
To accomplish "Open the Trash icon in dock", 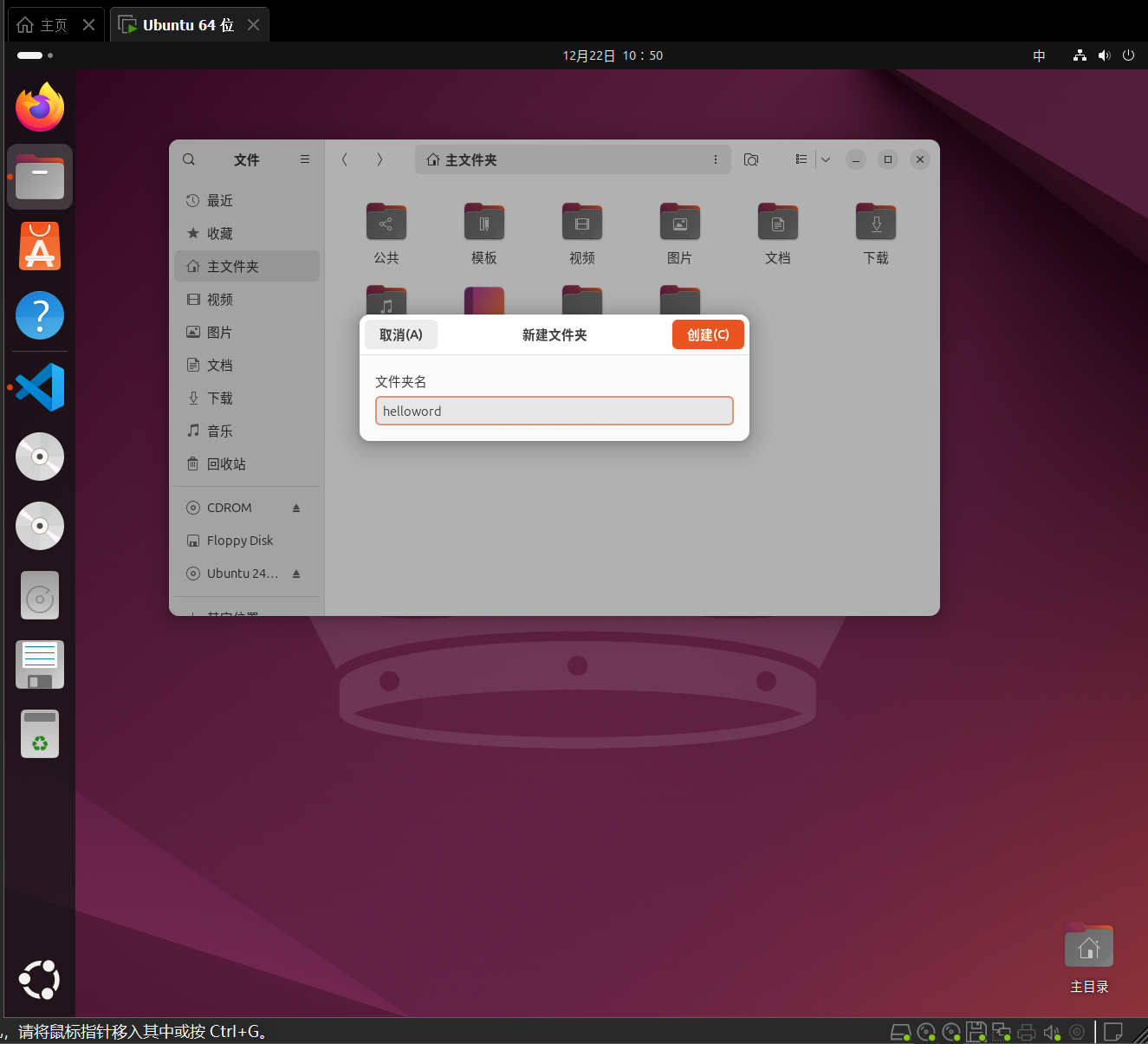I will (40, 734).
